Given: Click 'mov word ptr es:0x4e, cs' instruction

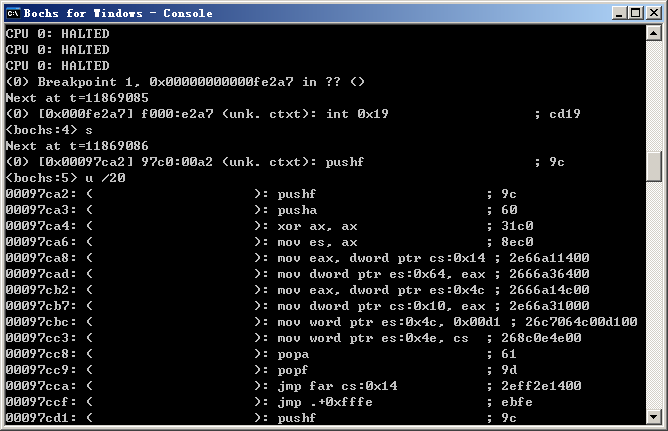Looking at the screenshot, I should (373, 338).
